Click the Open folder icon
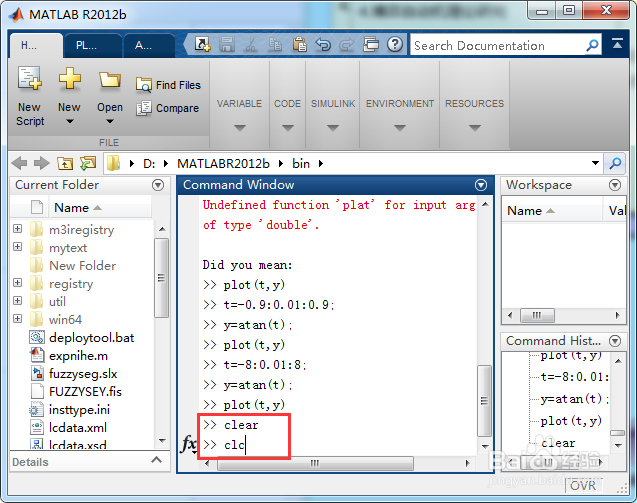 coord(110,79)
